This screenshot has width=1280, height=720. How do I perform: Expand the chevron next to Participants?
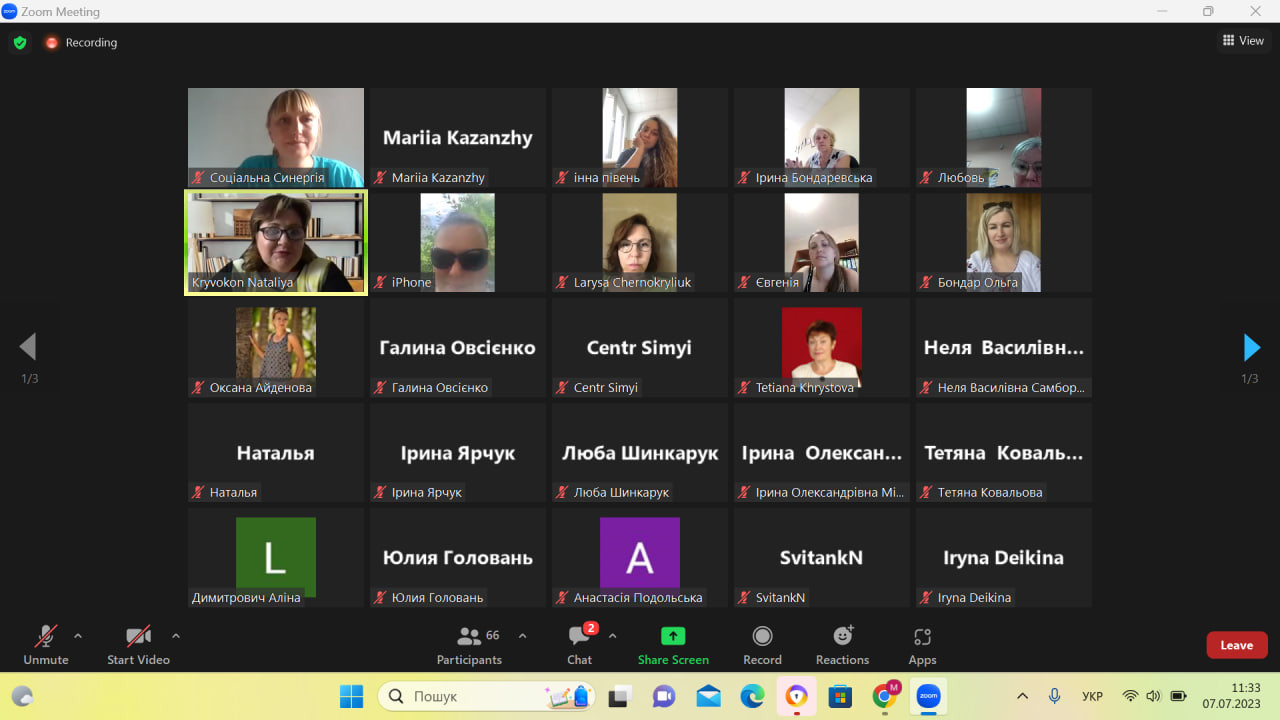(x=522, y=635)
